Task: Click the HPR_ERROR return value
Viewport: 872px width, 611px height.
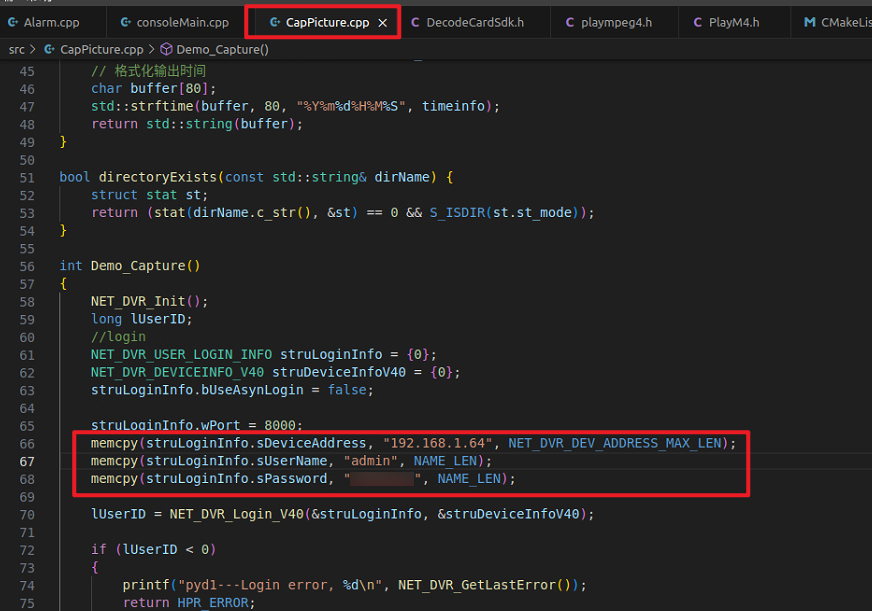Action: point(213,603)
